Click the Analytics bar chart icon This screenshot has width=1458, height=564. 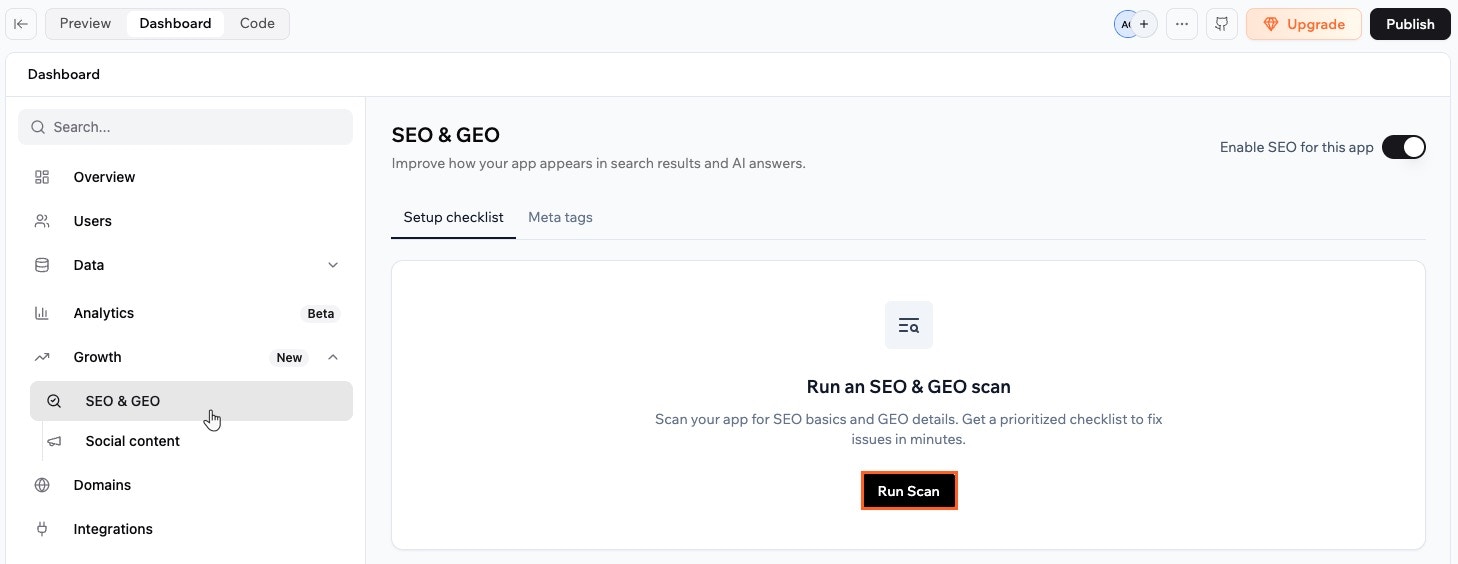coord(42,313)
